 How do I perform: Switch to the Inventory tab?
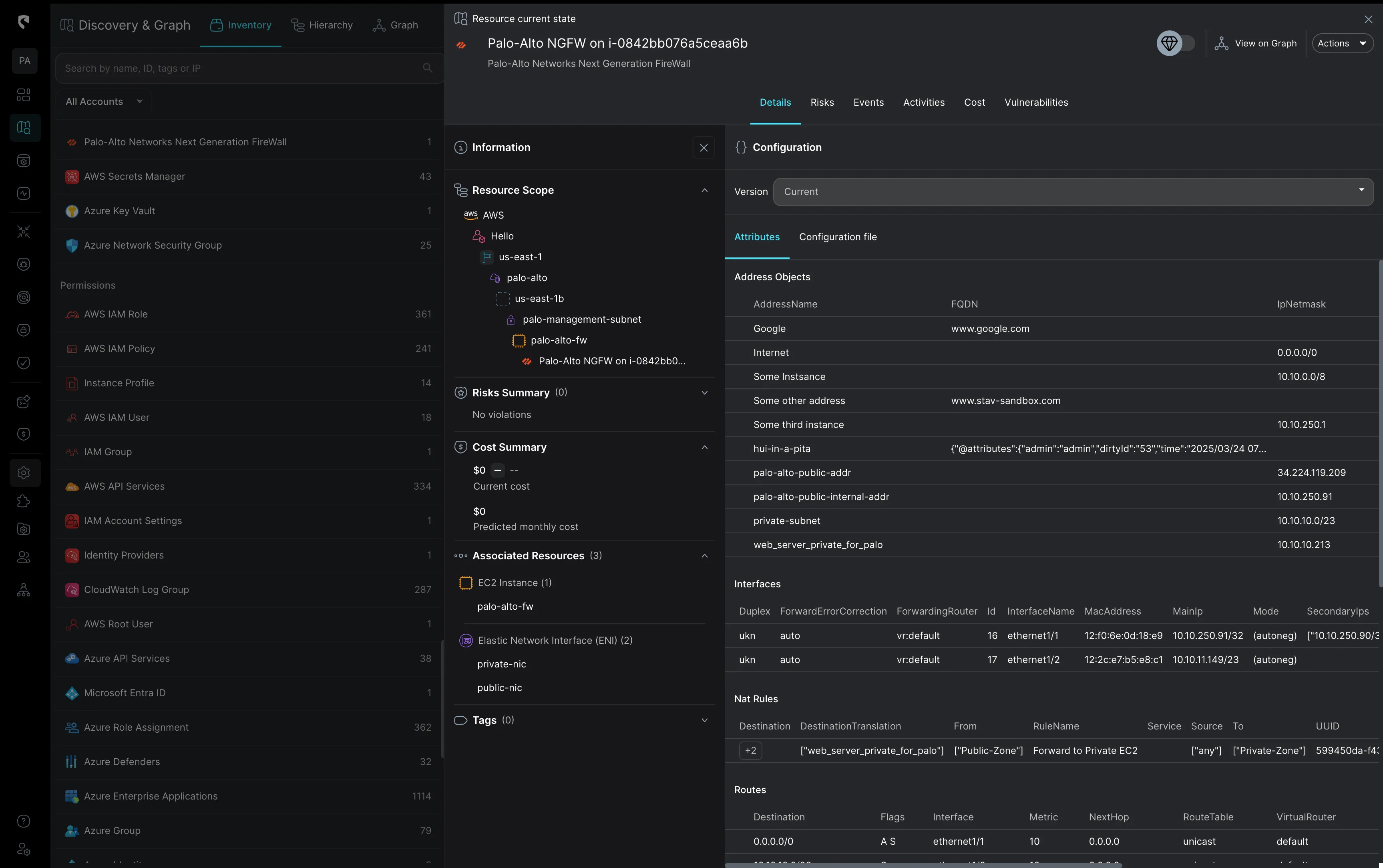(x=241, y=25)
